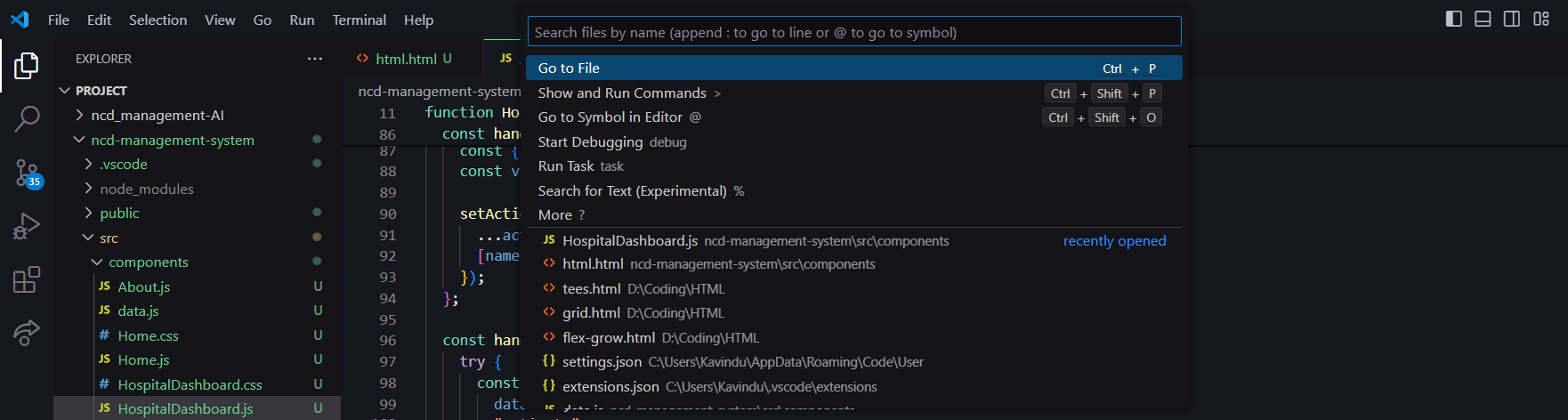
Task: Collapse the components folder
Action: coord(197,262)
